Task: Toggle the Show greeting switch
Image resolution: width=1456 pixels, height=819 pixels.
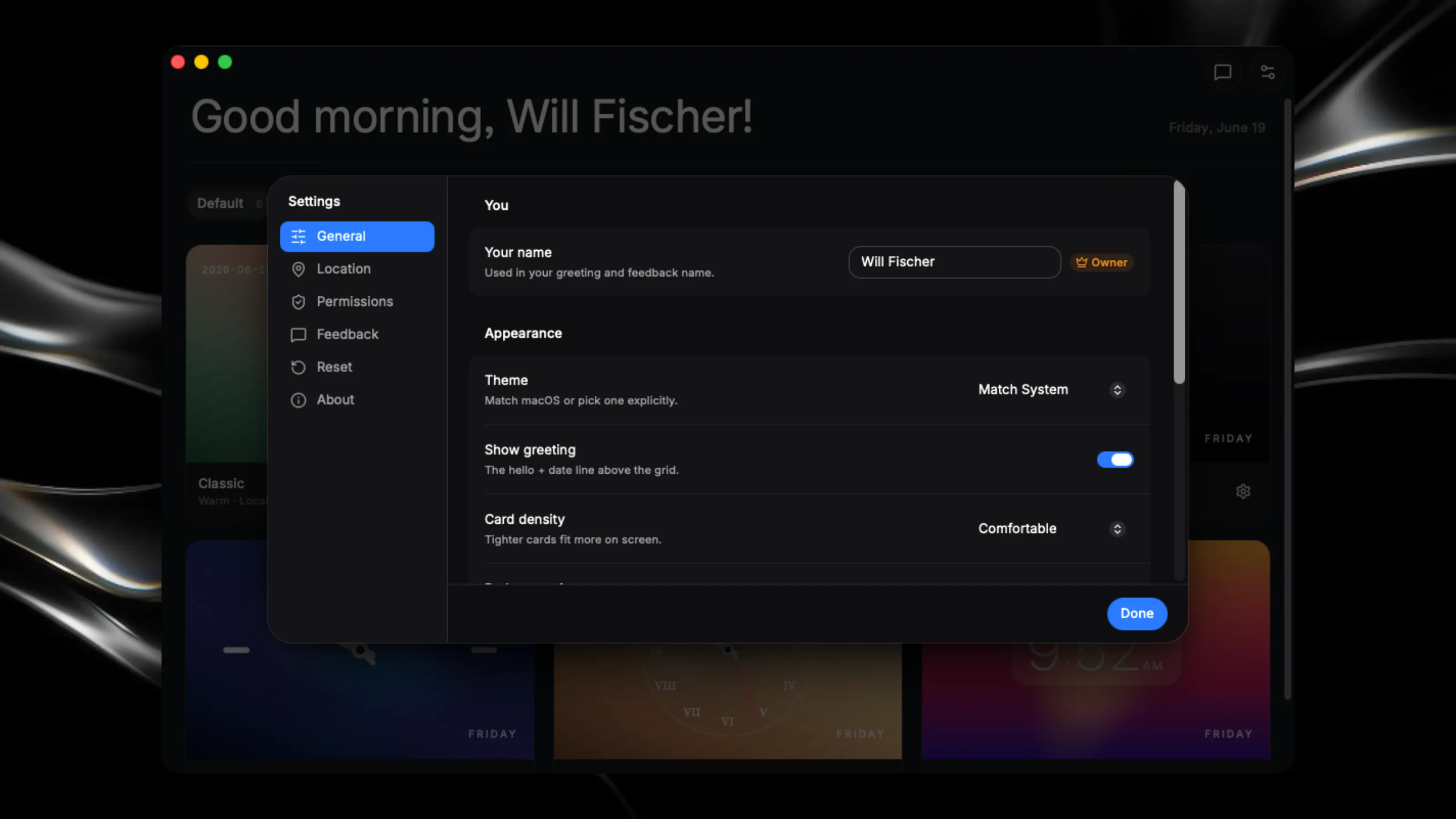Action: pos(1115,460)
